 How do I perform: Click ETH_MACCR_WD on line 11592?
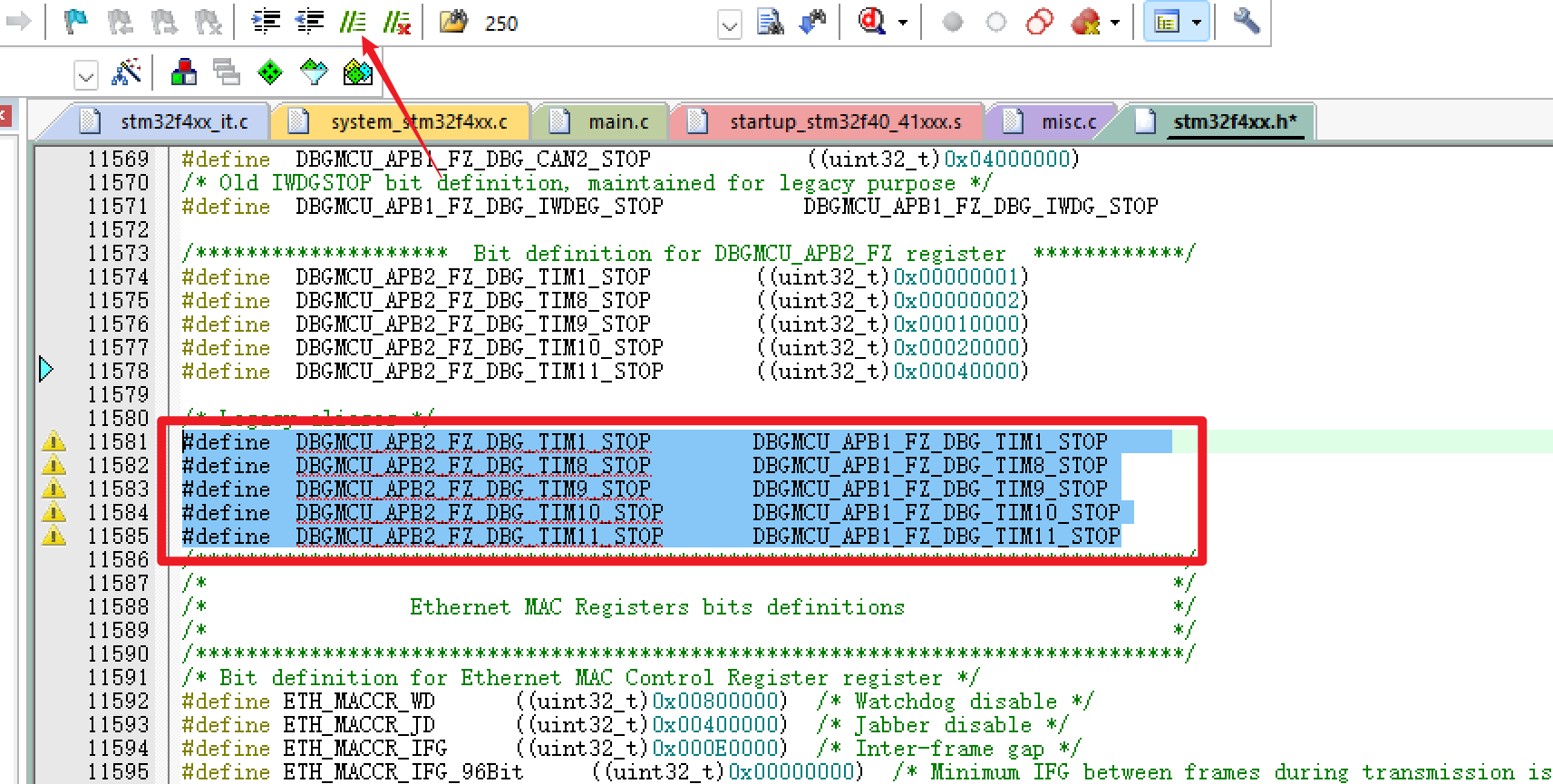click(359, 702)
